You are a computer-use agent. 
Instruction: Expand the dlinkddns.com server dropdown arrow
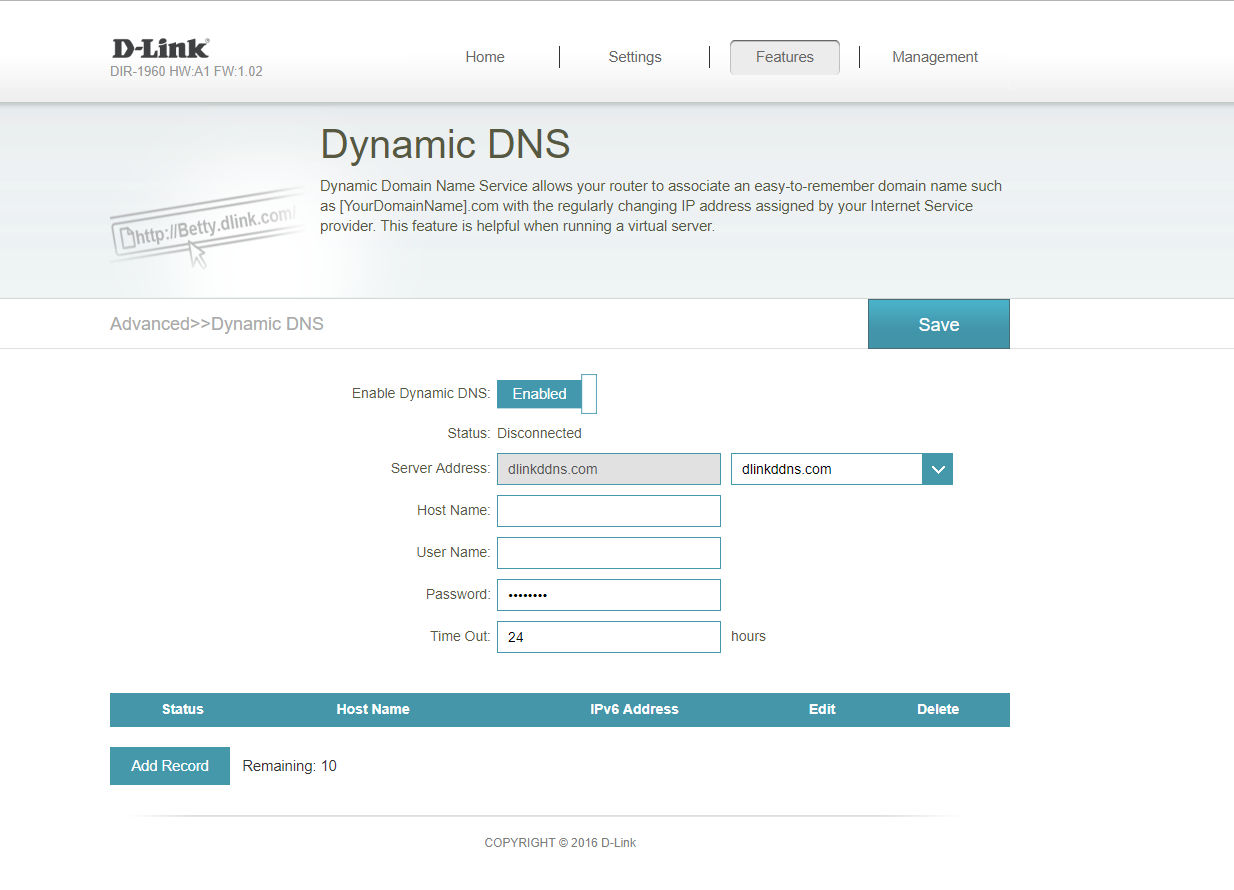point(937,469)
